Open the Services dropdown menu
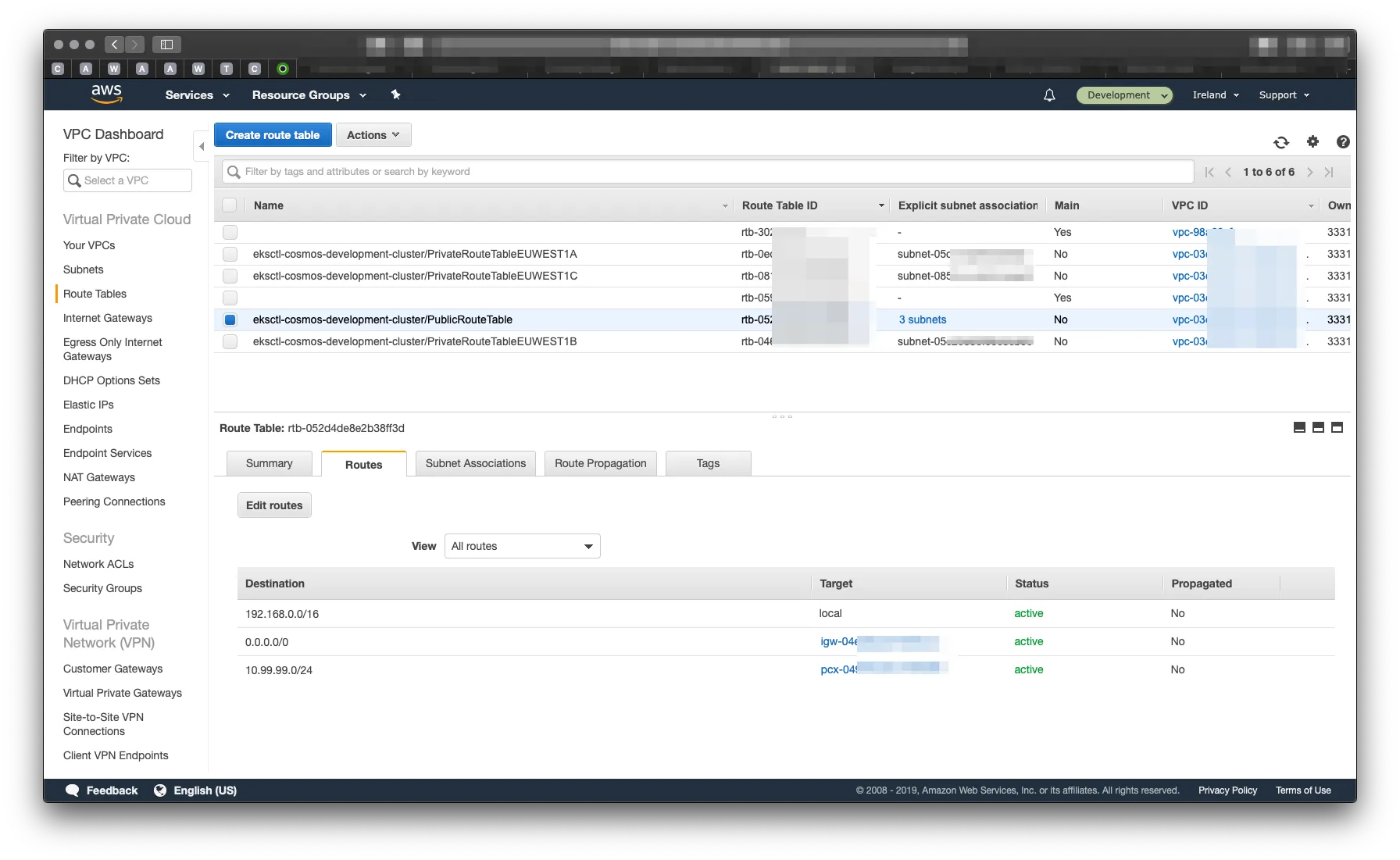The height and width of the screenshot is (860, 1400). click(198, 95)
